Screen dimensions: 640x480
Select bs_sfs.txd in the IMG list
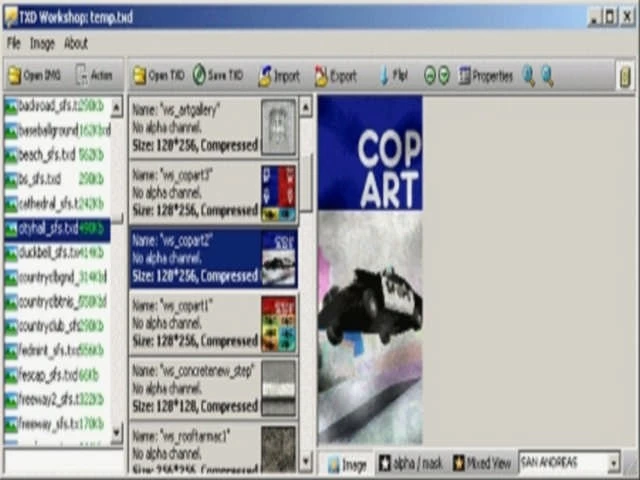57,180
